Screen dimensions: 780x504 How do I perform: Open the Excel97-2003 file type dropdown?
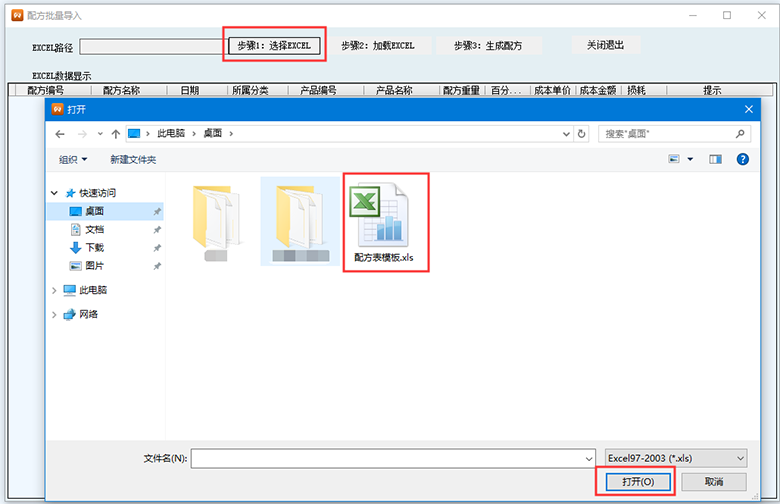pos(676,458)
